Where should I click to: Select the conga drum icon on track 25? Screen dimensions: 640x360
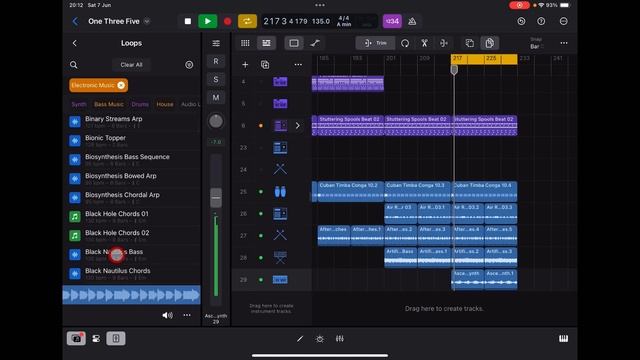[280, 191]
